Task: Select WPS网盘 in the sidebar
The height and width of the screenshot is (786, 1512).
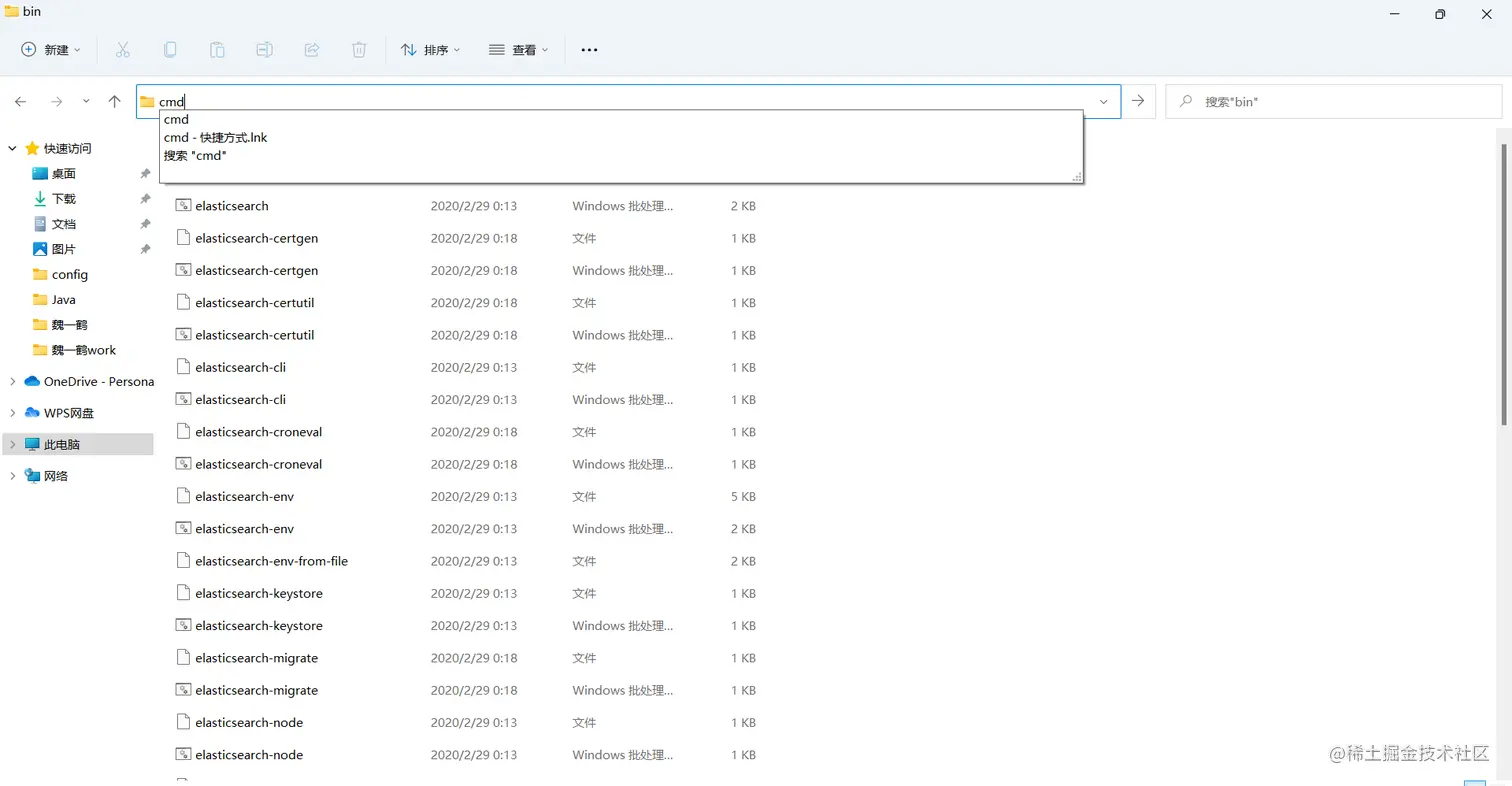Action: pyautogui.click(x=69, y=413)
